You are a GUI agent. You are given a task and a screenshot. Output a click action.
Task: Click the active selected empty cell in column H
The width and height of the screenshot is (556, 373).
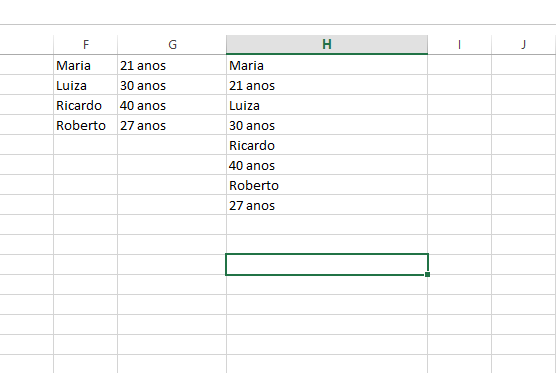click(327, 265)
